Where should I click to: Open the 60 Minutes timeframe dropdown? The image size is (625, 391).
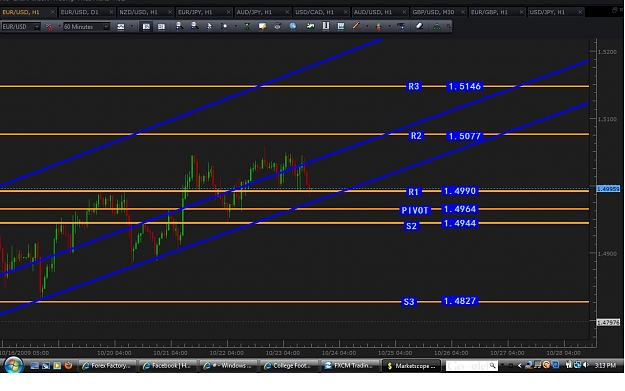tap(106, 27)
